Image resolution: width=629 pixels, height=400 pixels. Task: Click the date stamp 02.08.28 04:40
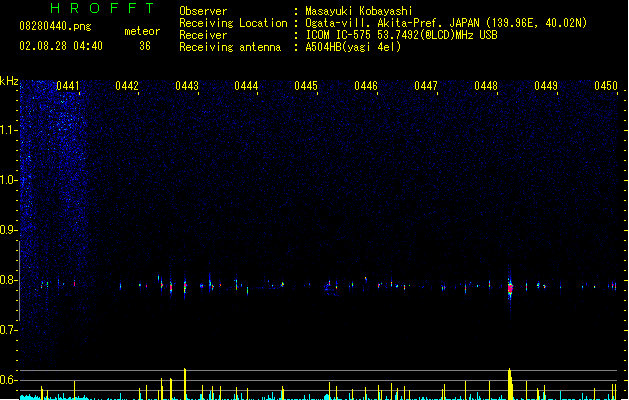(61, 46)
